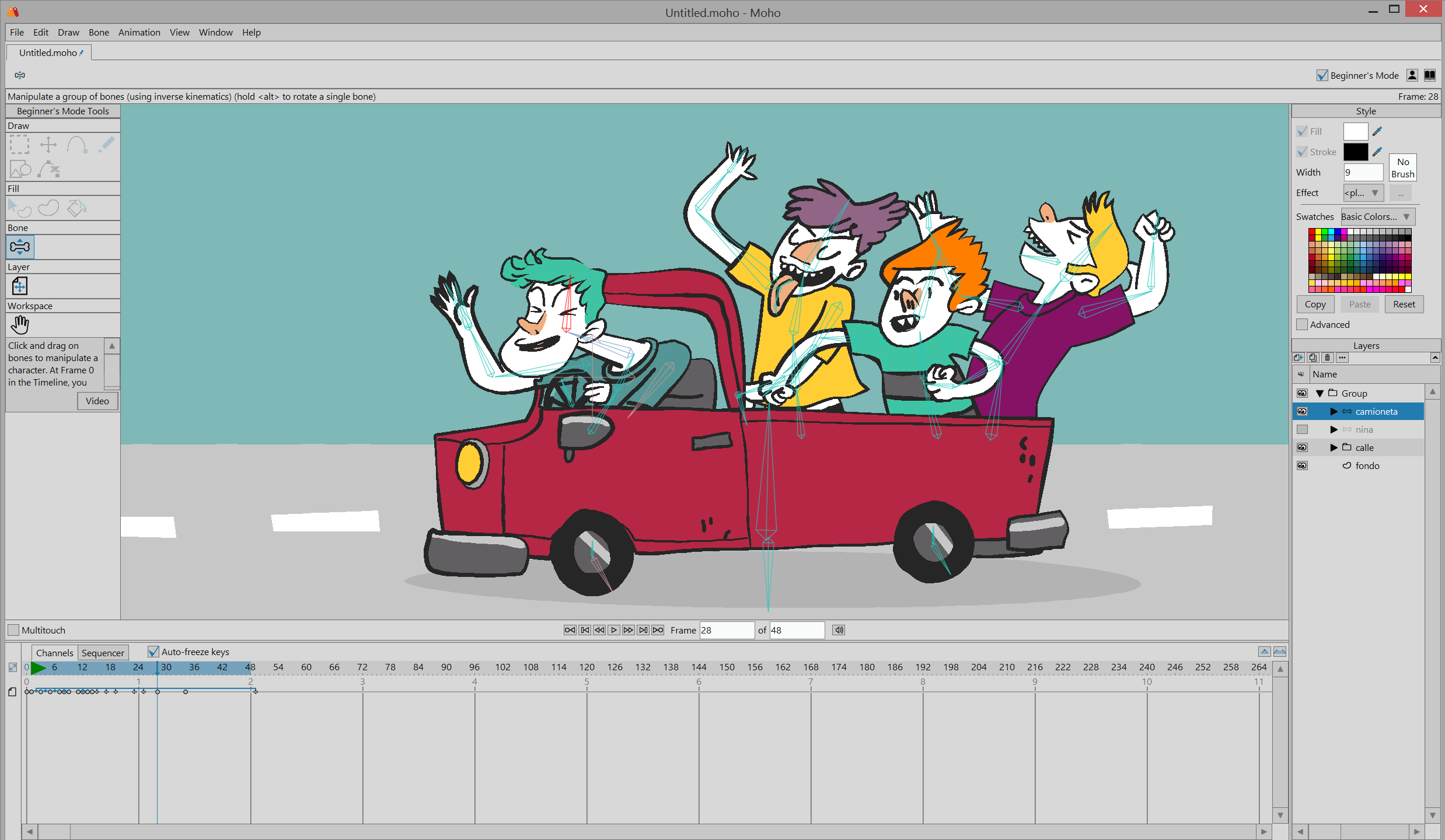Click the Video help button

98,400
